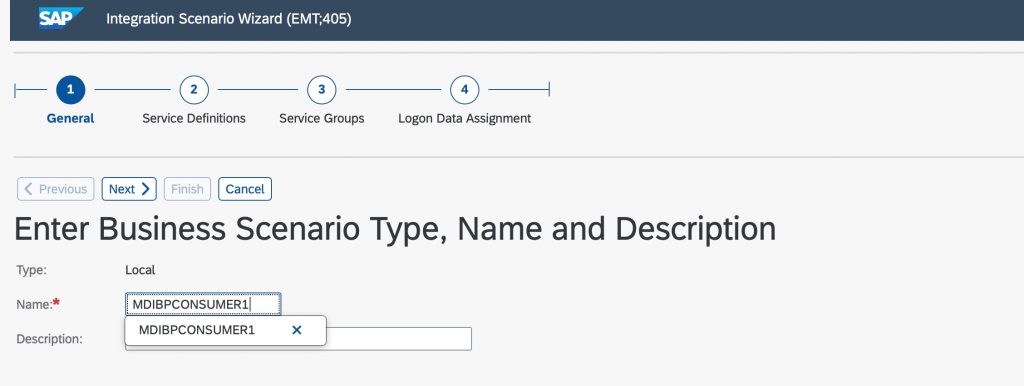Image resolution: width=1024 pixels, height=386 pixels.
Task: Go back with the Previous button
Action: tap(56, 189)
